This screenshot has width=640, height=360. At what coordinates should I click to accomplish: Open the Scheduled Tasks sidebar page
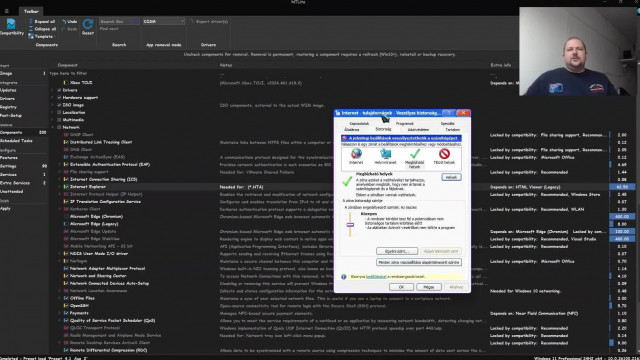(16, 140)
